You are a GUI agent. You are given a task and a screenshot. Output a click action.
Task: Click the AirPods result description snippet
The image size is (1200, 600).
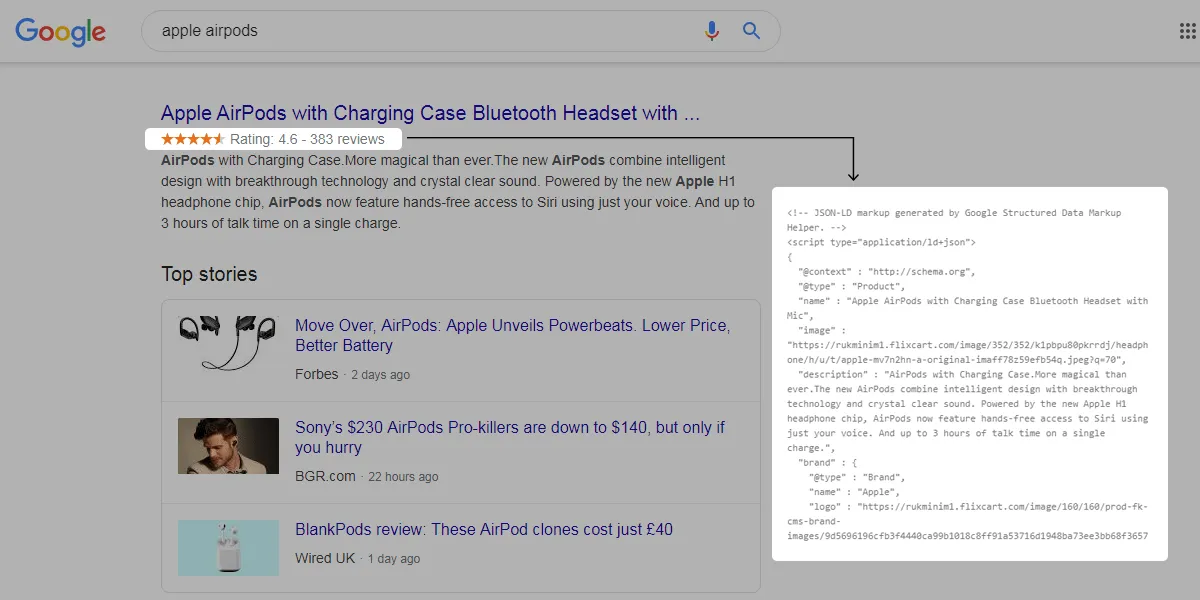(x=457, y=192)
